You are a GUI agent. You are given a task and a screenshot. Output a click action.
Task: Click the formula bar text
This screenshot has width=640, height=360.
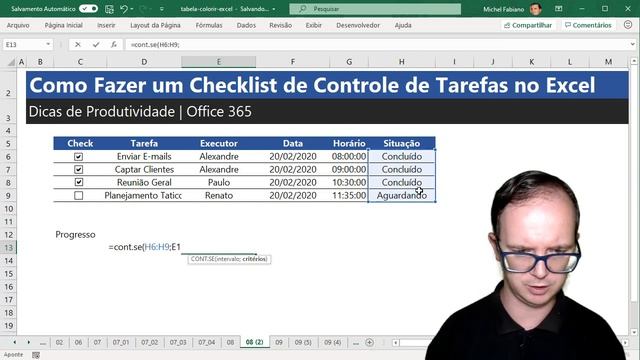(x=155, y=44)
